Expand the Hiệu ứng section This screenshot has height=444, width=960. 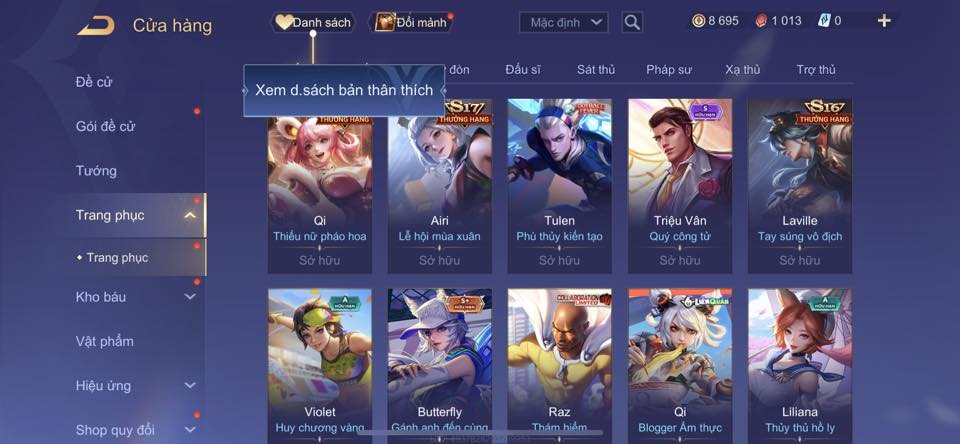pos(190,385)
